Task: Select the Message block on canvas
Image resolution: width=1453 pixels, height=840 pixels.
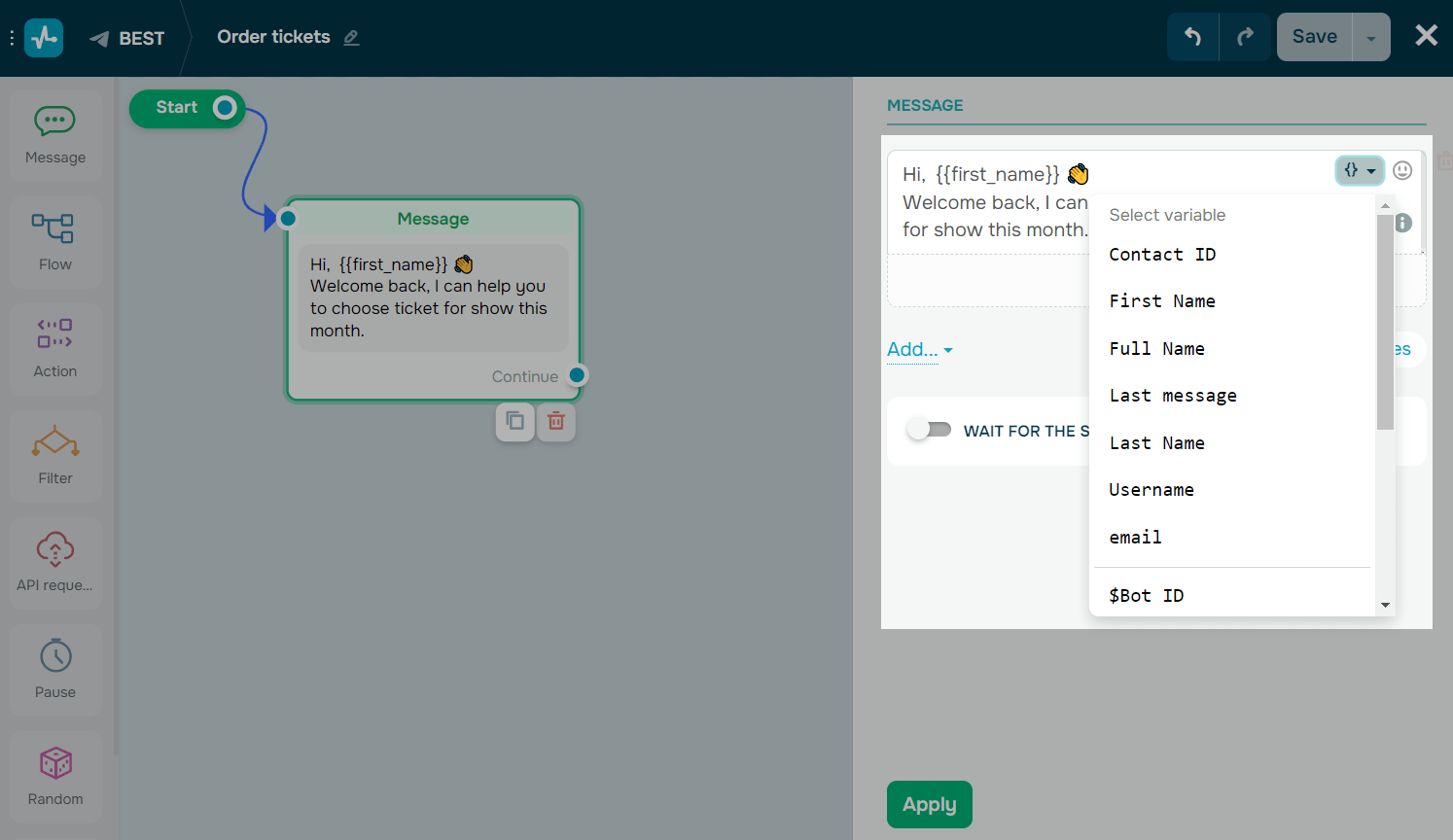Action: (434, 298)
